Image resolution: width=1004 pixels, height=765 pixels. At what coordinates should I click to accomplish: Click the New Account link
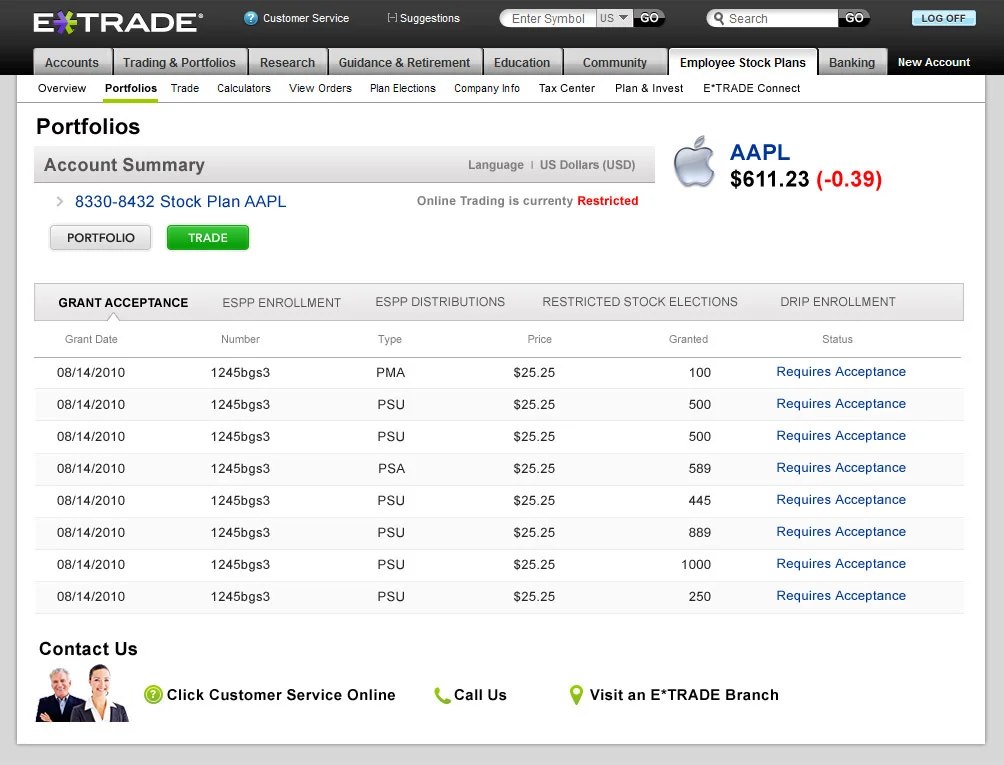(x=934, y=62)
